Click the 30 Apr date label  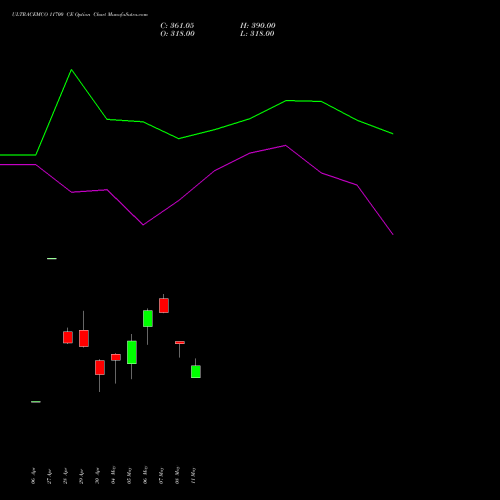(x=97, y=476)
